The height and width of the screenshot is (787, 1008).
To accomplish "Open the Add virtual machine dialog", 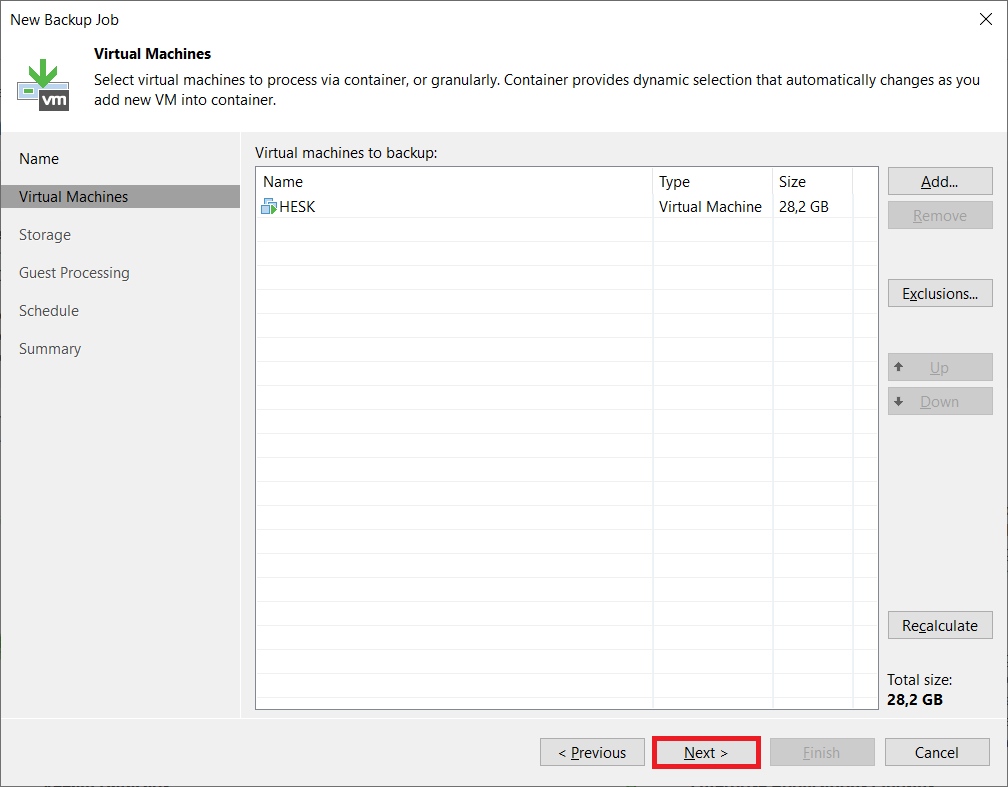I will (x=939, y=181).
